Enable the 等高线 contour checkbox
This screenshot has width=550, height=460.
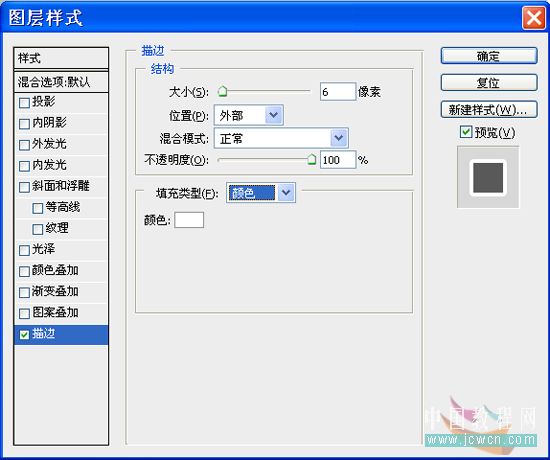(x=38, y=208)
